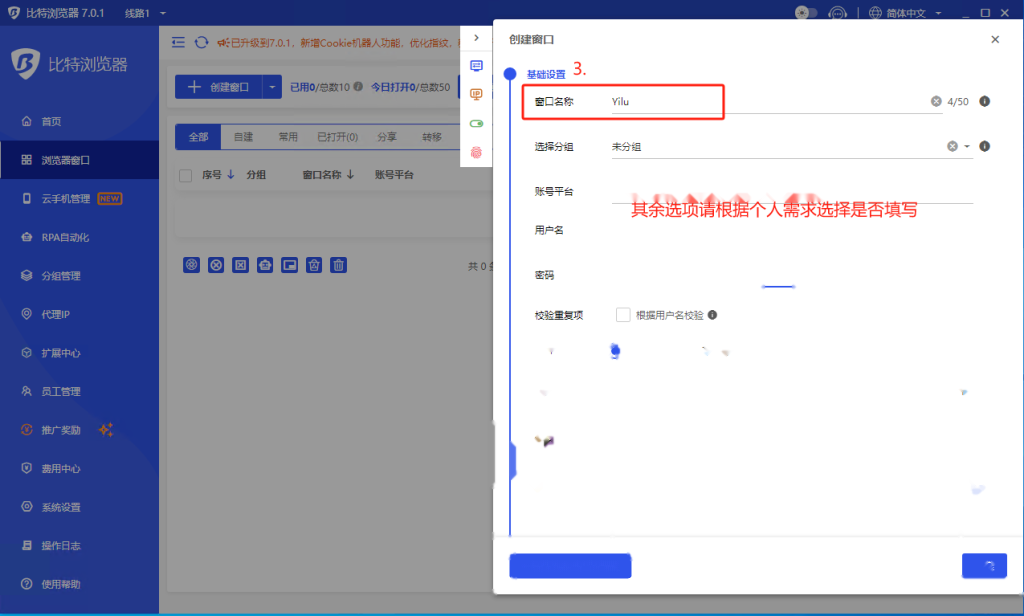Screen dimensions: 1024x616
Task: Click the 扩展中心 cube icon
Action: (x=27, y=353)
